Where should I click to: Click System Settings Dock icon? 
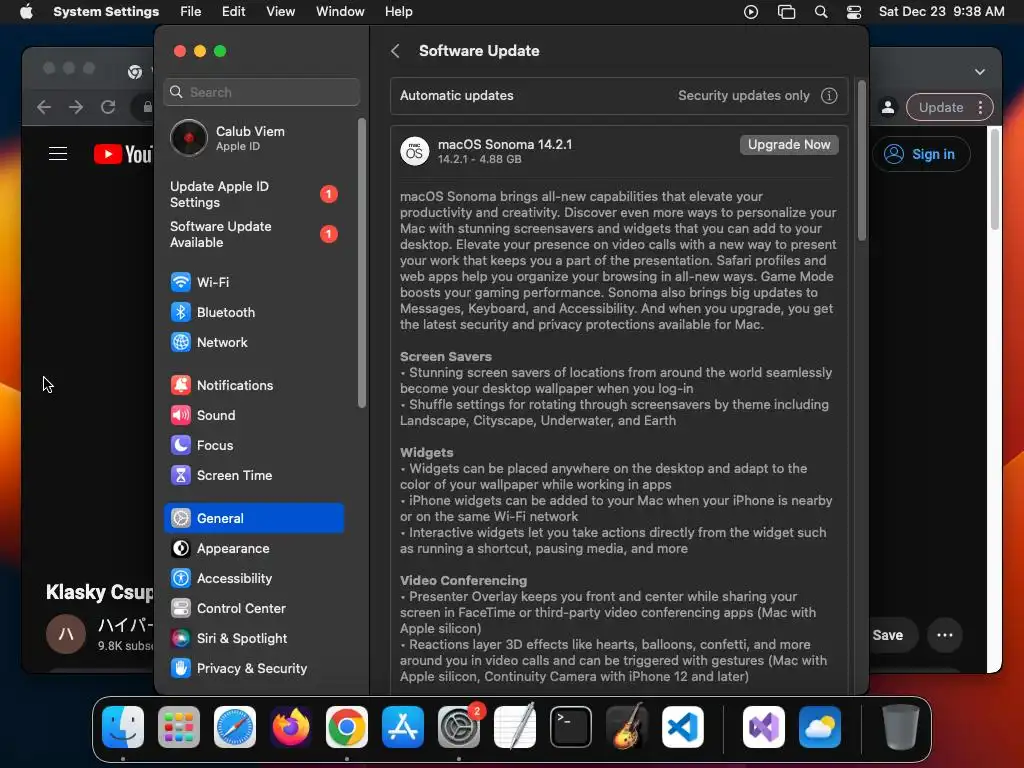(x=458, y=727)
